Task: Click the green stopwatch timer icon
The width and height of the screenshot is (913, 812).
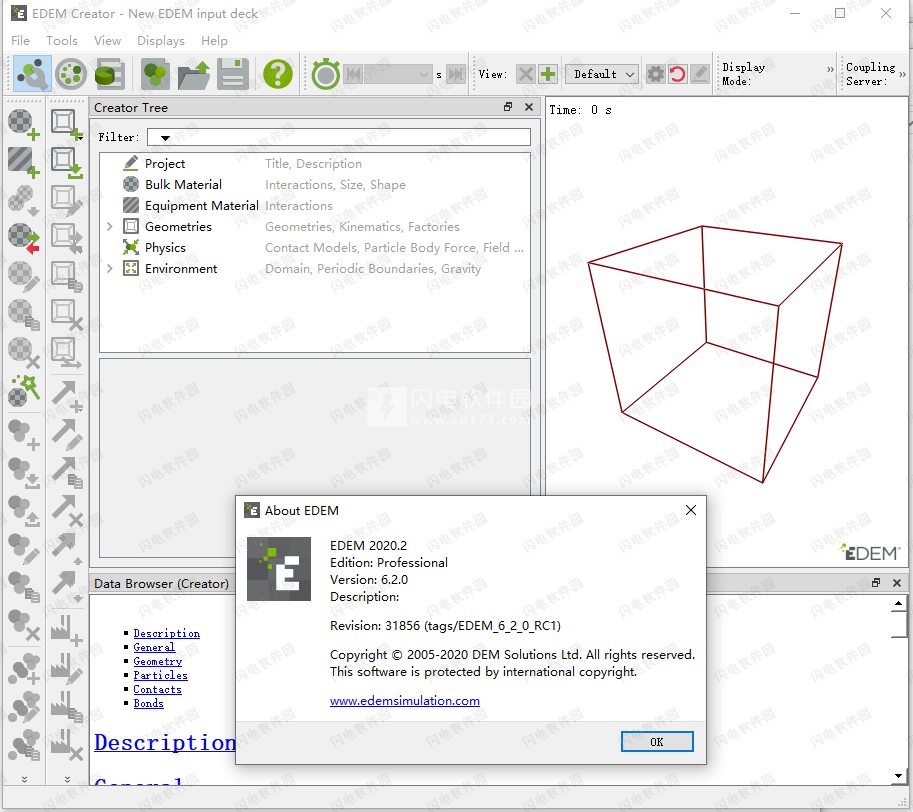Action: pyautogui.click(x=325, y=74)
